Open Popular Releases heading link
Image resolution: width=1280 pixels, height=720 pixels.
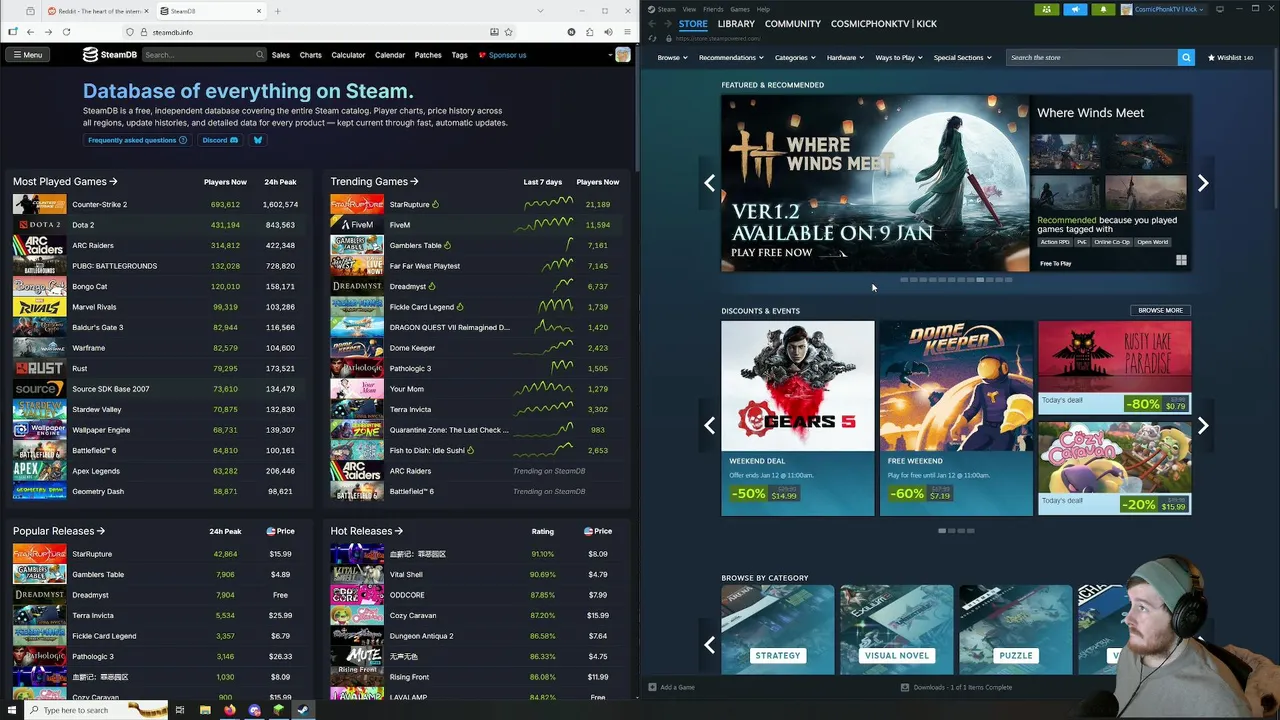[x=59, y=531]
